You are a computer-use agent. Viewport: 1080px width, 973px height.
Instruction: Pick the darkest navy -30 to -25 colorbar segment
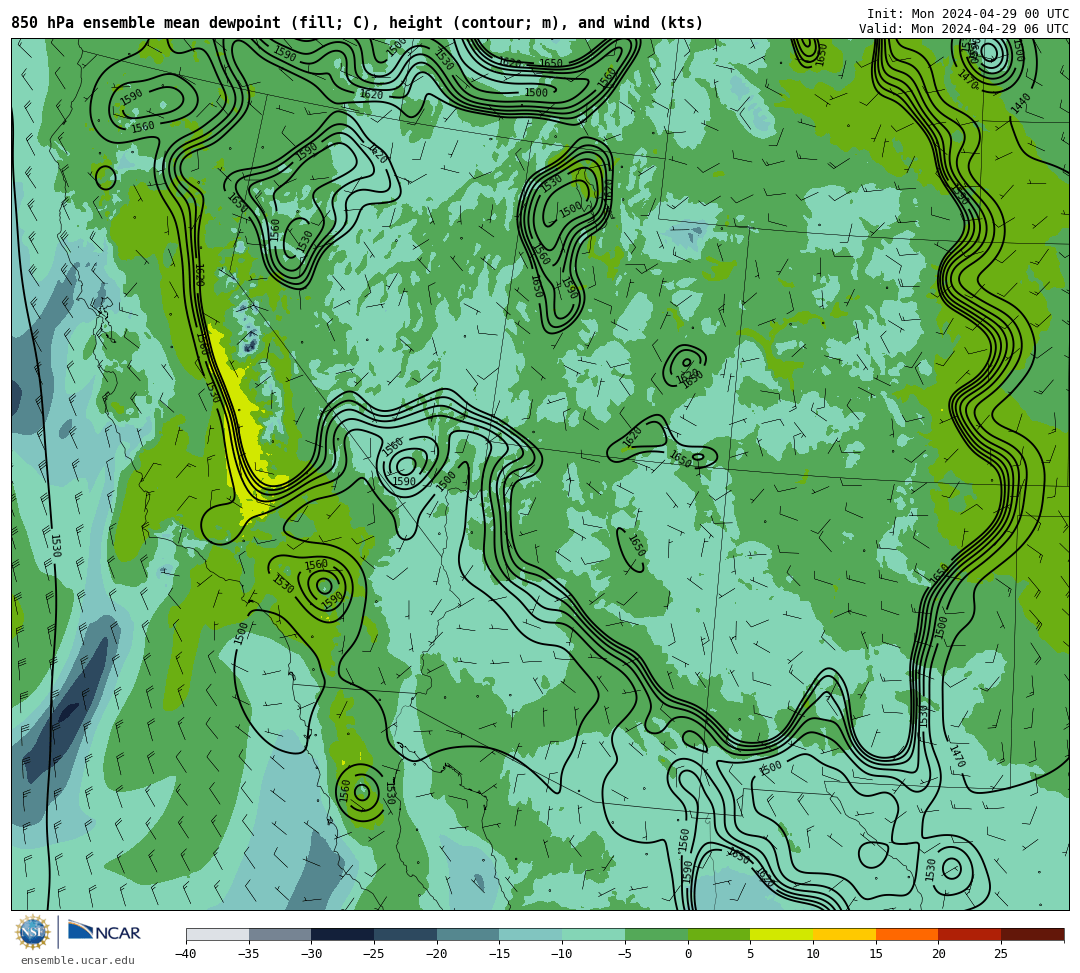(x=342, y=934)
